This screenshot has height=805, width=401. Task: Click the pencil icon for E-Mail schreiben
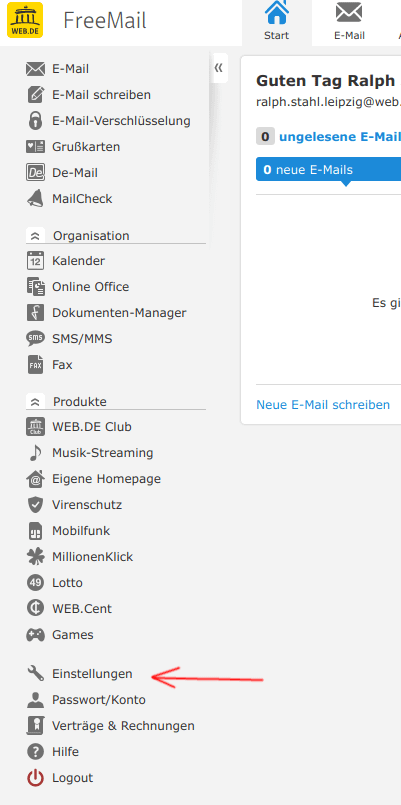(x=35, y=95)
